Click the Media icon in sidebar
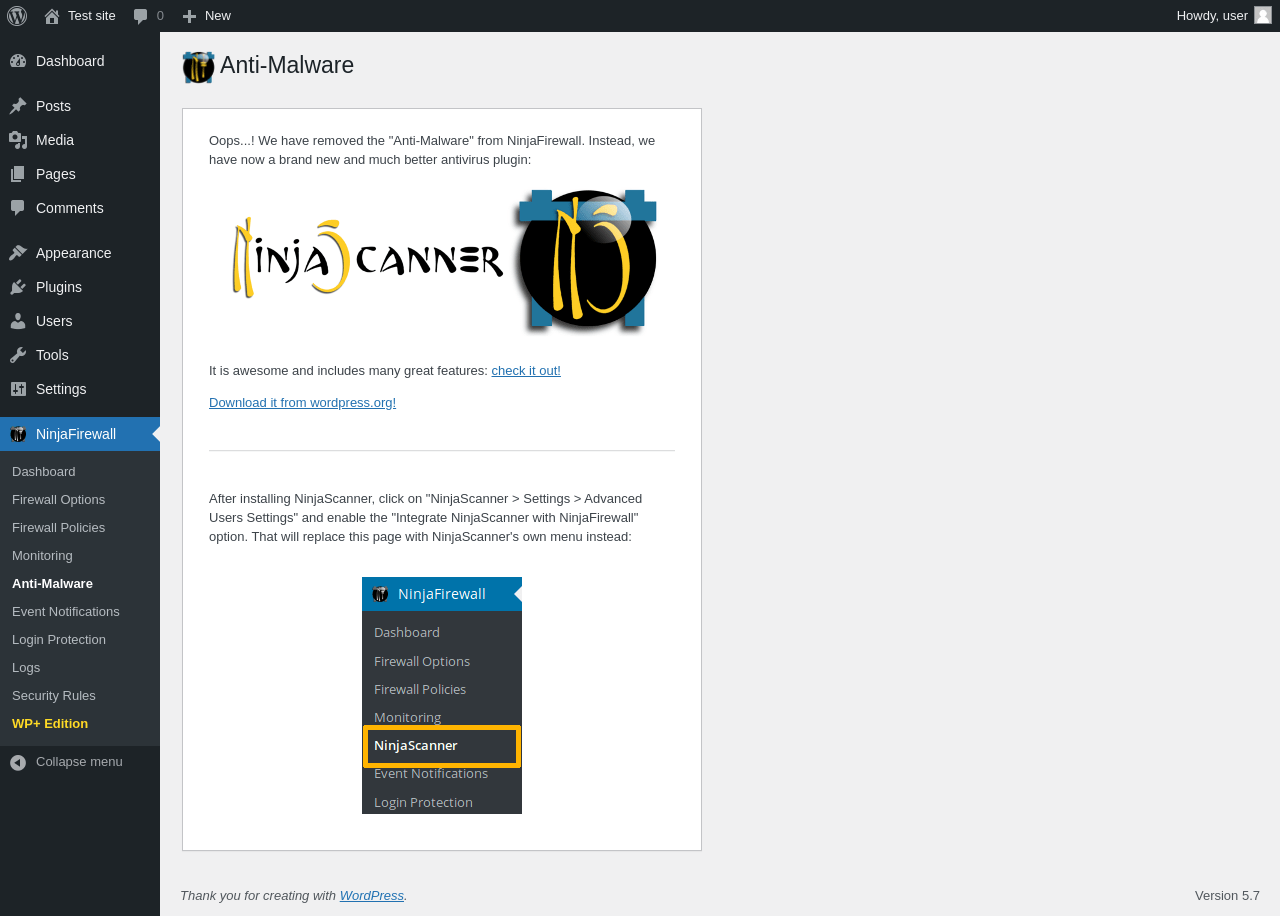This screenshot has width=1280, height=916. (18, 140)
